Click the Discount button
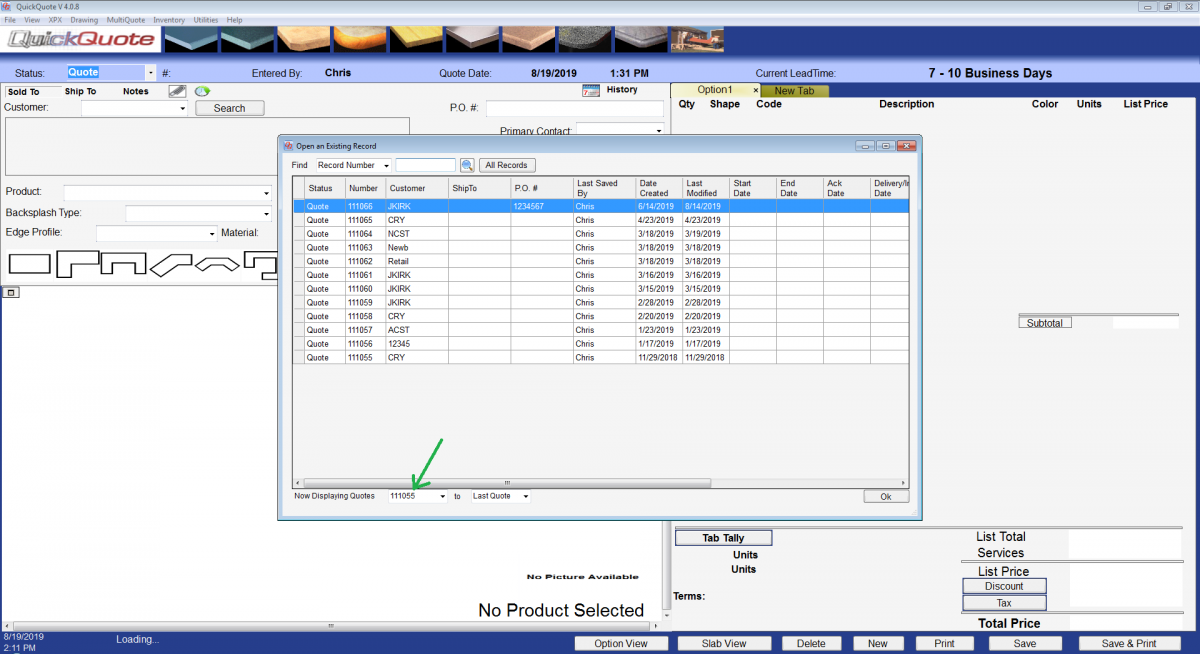This screenshot has height=654, width=1200. pyautogui.click(x=1004, y=586)
